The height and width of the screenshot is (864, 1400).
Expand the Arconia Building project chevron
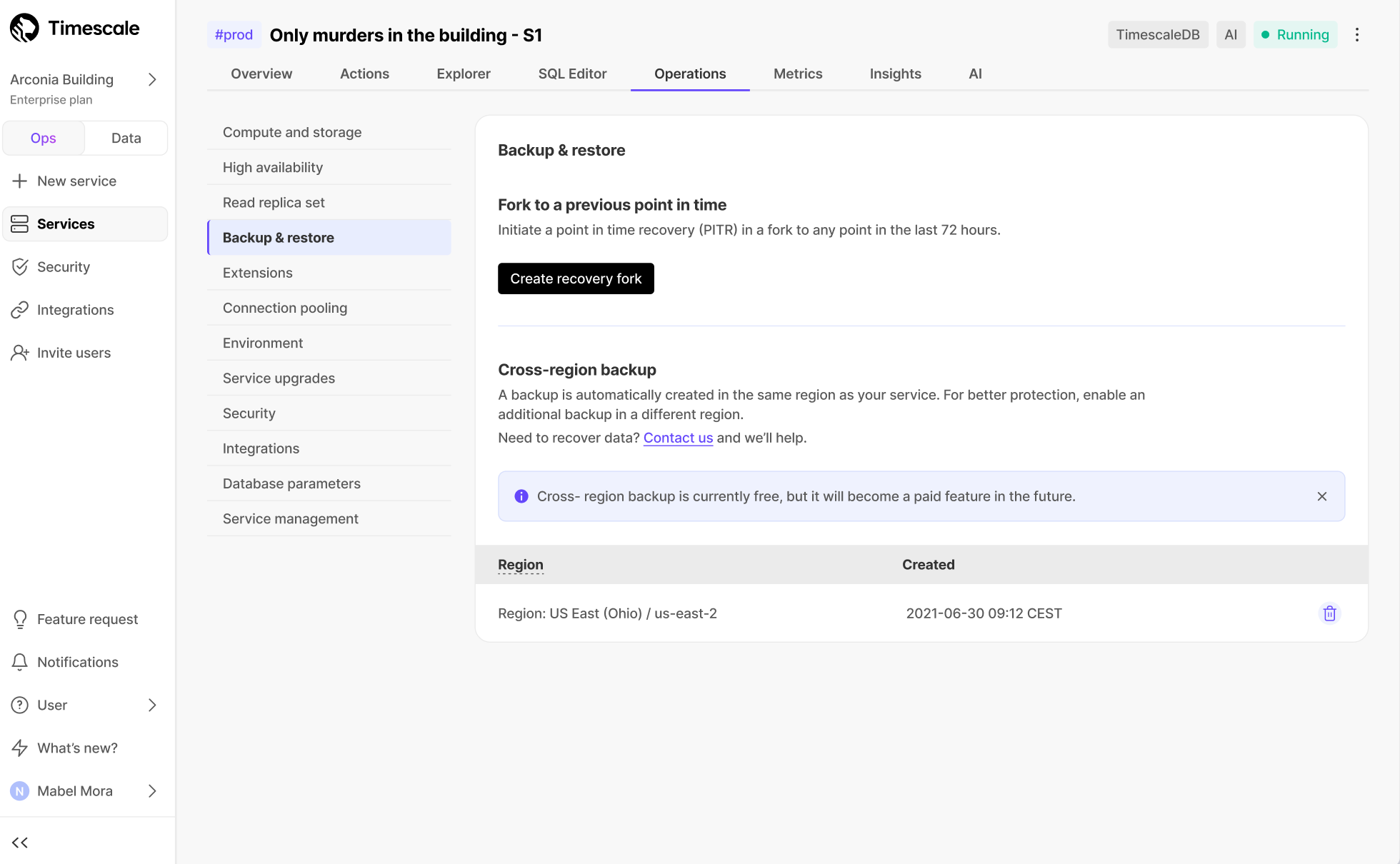tap(152, 79)
